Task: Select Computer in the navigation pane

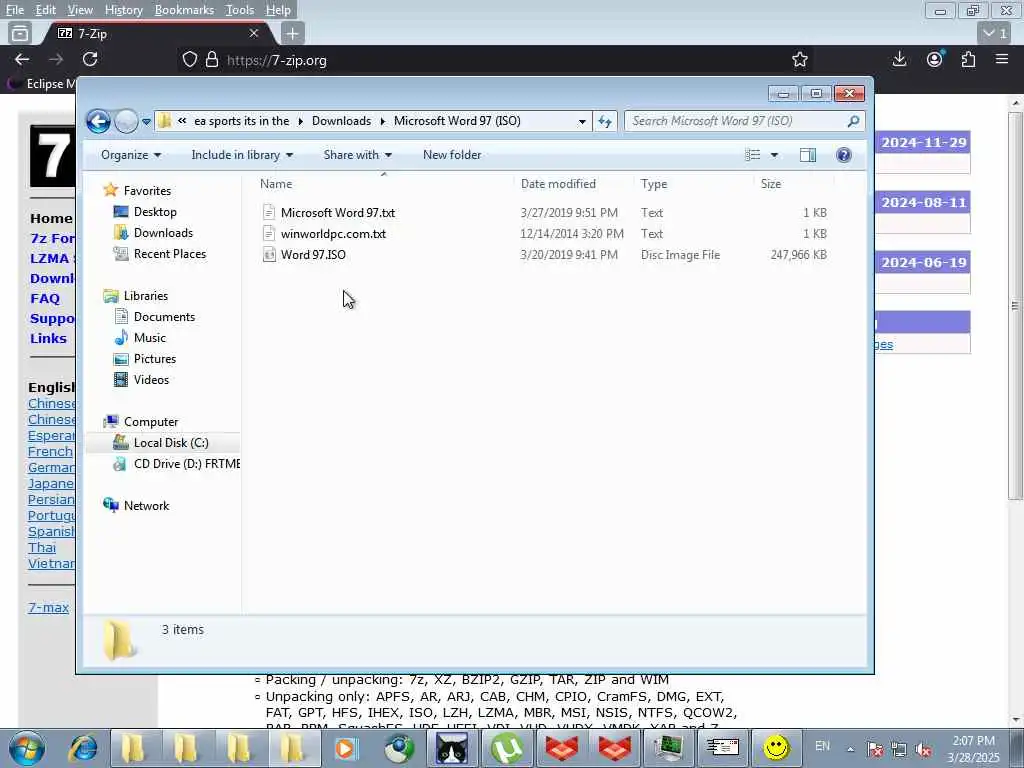Action: coord(141,422)
